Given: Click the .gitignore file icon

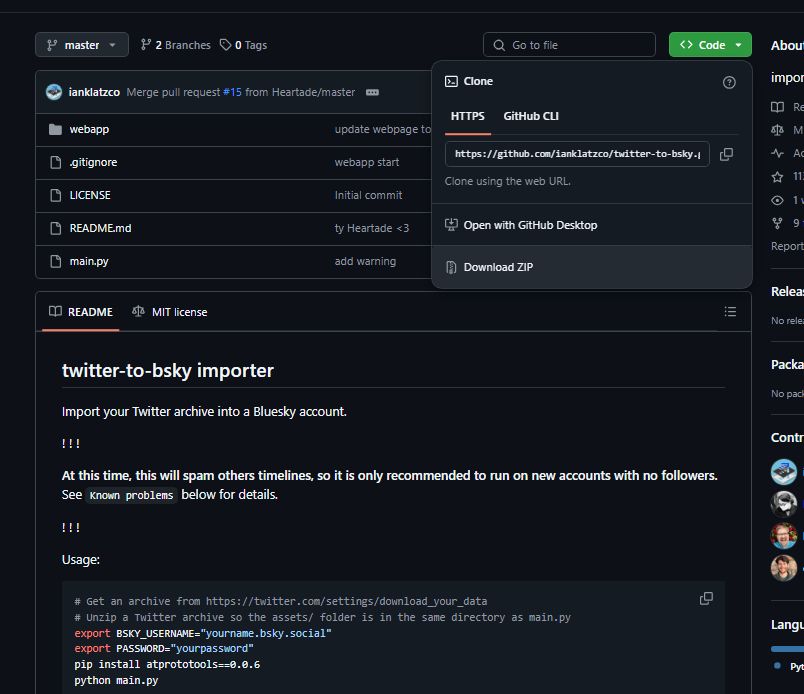Looking at the screenshot, I should (x=55, y=162).
